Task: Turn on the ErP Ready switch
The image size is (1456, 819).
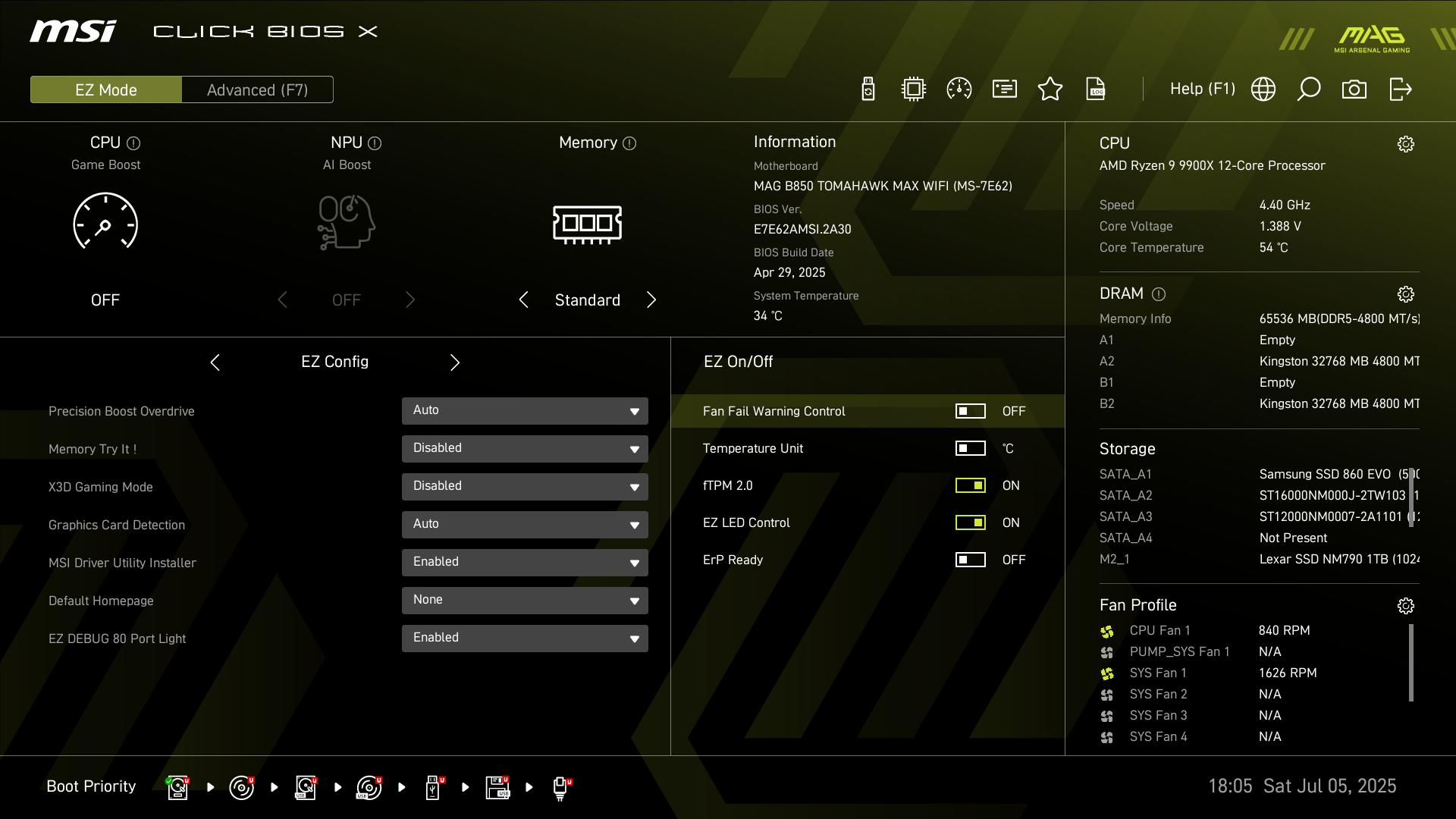Action: (970, 560)
